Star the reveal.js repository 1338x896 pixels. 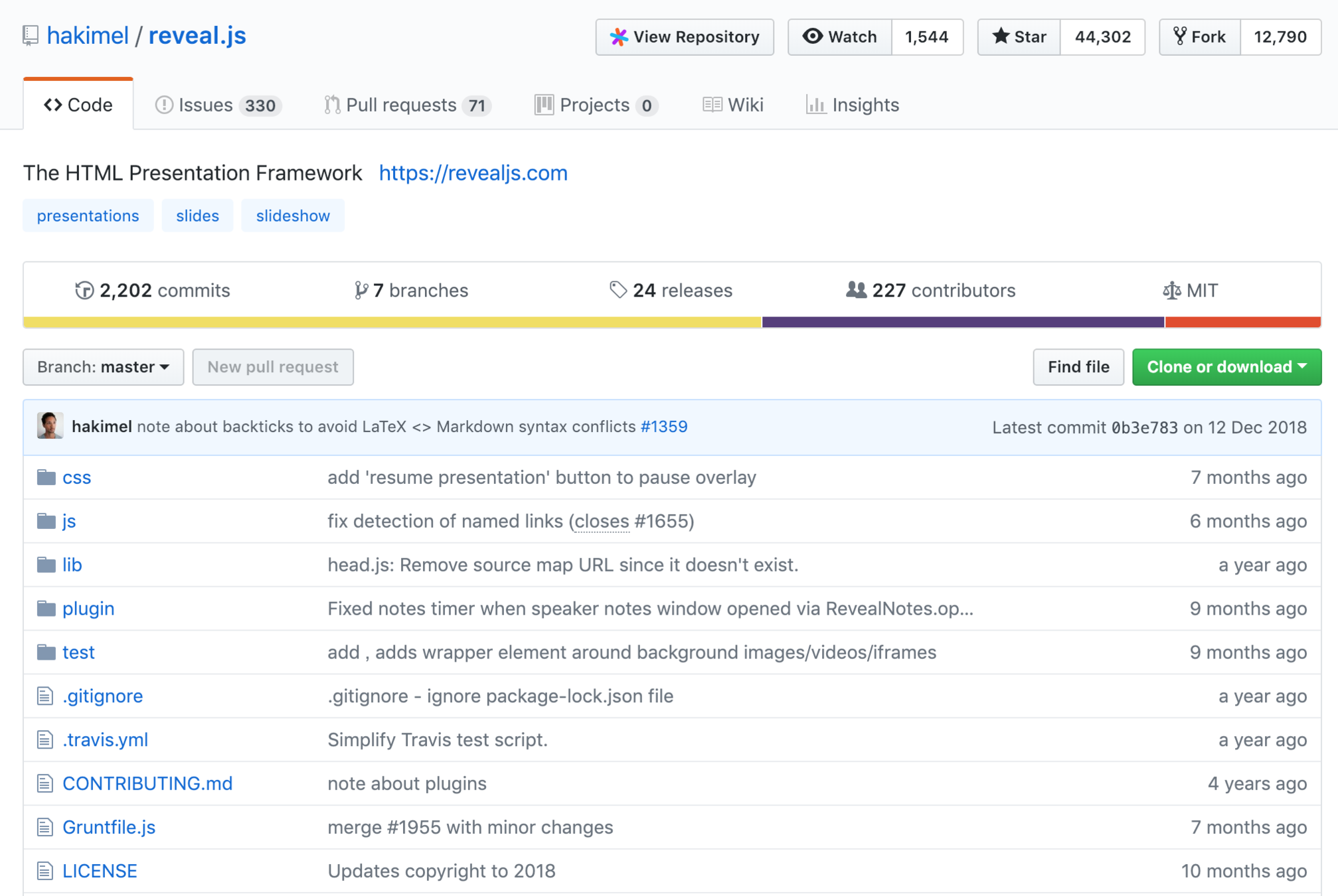(1019, 37)
